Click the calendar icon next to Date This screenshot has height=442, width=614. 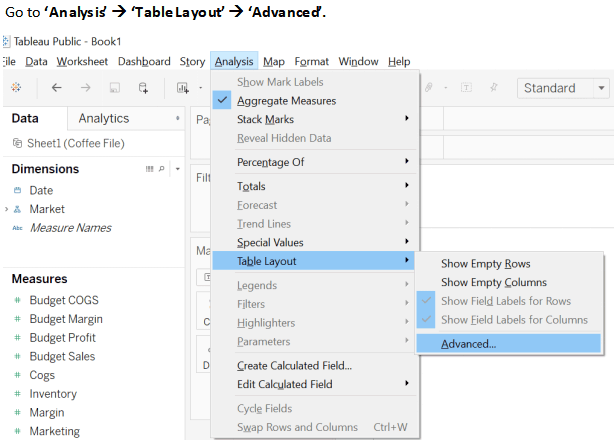[17, 190]
